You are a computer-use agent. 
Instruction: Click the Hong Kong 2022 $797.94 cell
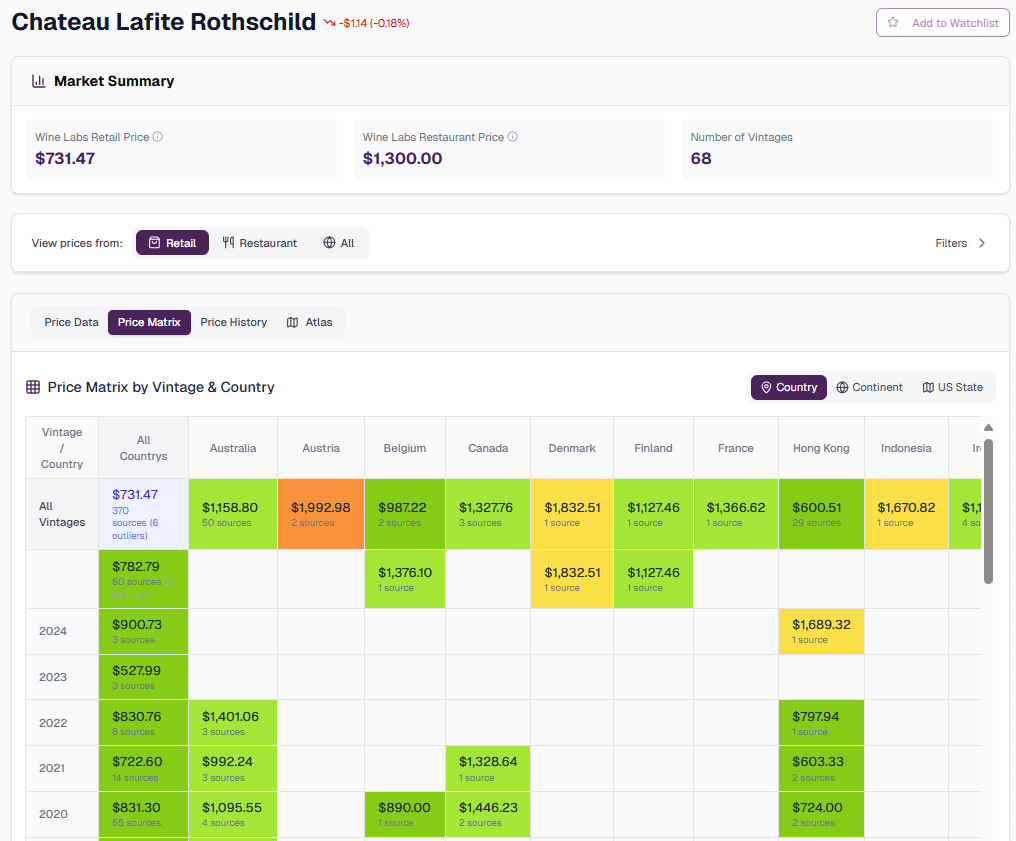(x=821, y=723)
